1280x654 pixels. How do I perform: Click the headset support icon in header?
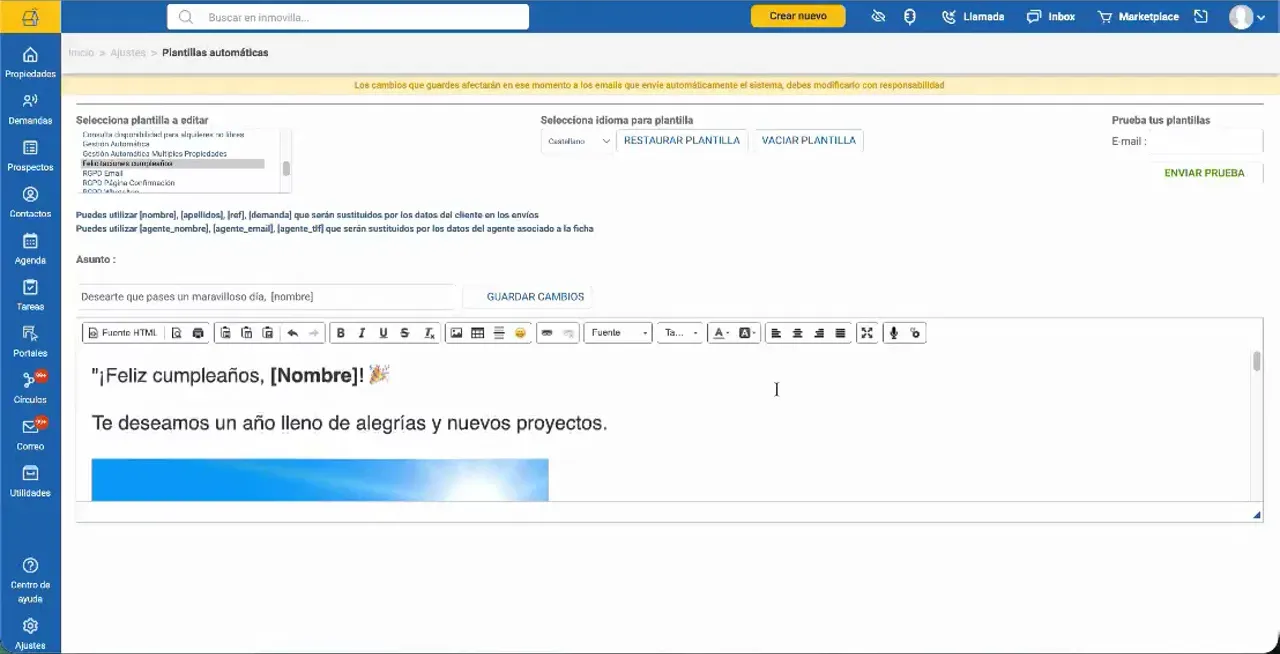coord(910,17)
